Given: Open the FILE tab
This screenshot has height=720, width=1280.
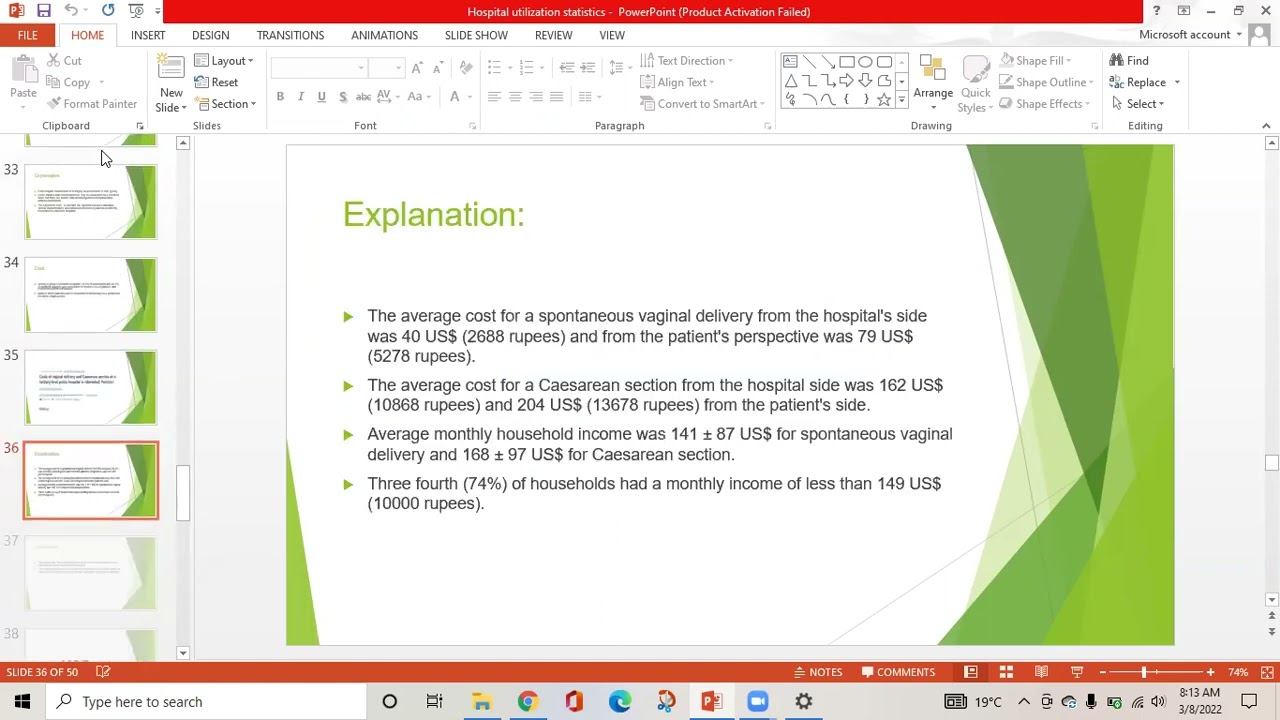Looking at the screenshot, I should pyautogui.click(x=27, y=35).
